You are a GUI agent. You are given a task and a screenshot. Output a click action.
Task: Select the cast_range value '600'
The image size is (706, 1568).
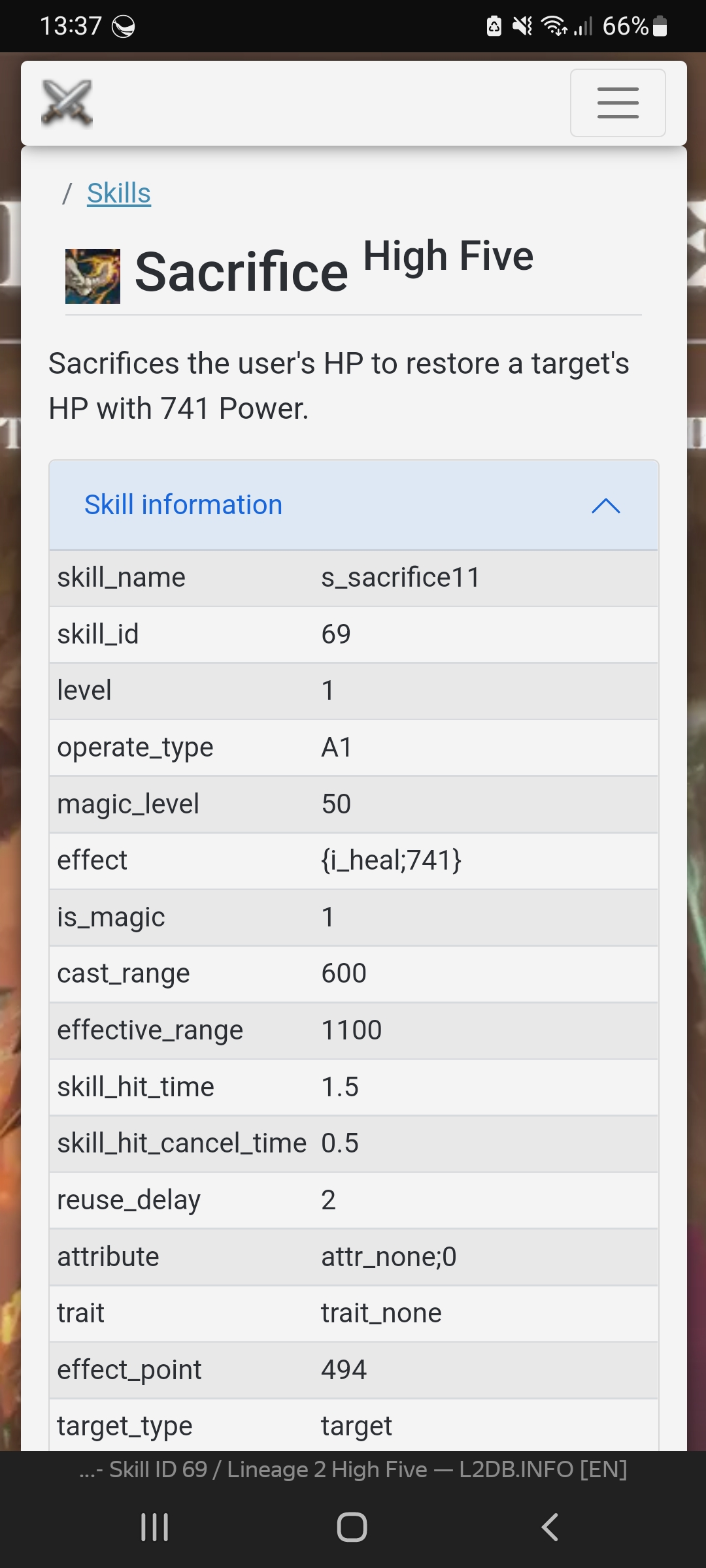344,973
